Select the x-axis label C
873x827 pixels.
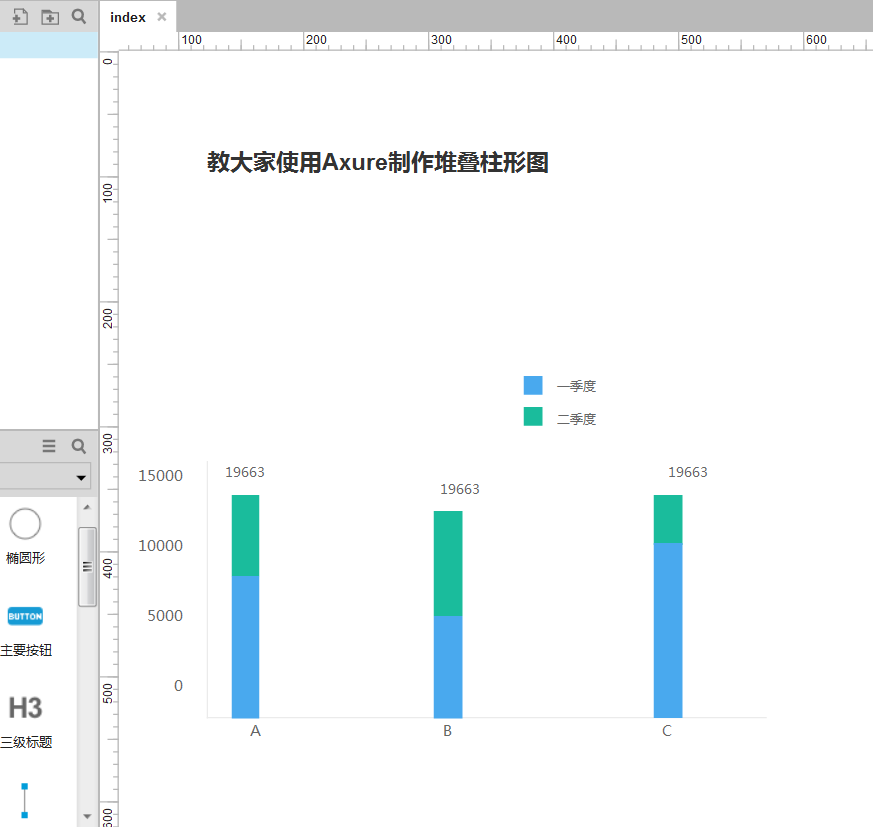[x=667, y=731]
